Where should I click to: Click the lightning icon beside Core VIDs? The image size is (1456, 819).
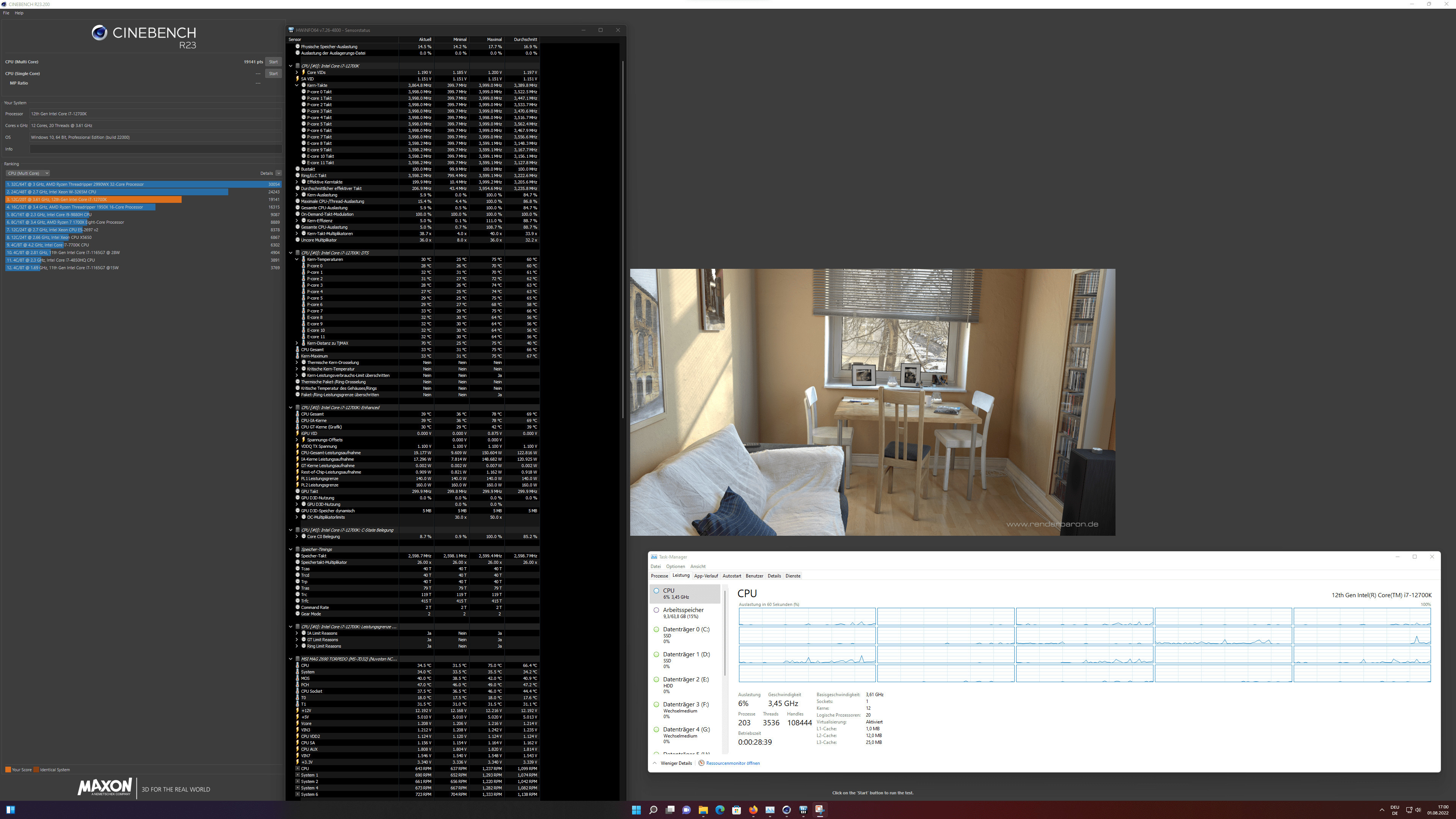(x=303, y=72)
